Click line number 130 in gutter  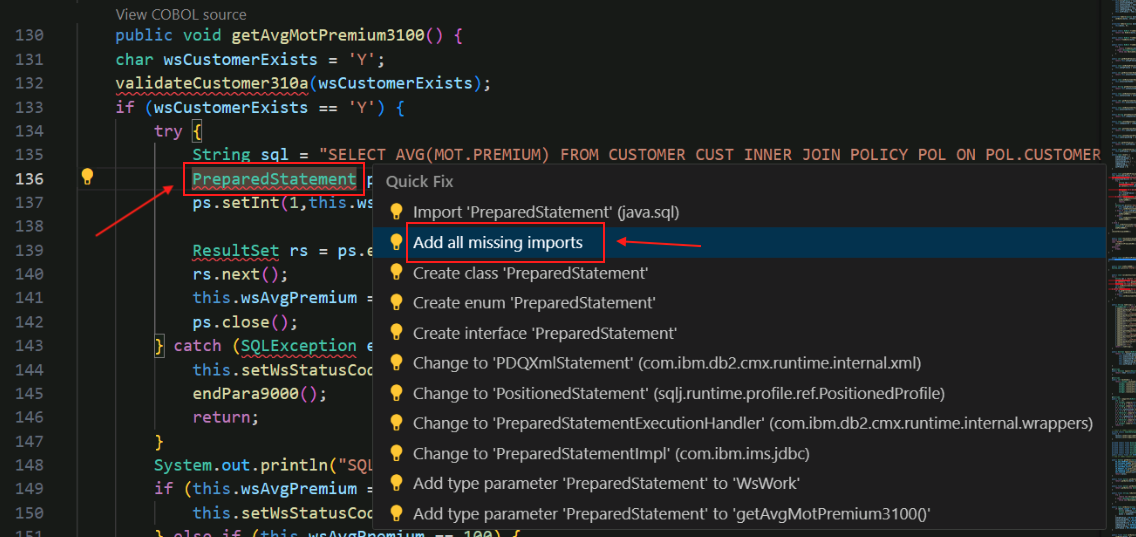point(30,36)
